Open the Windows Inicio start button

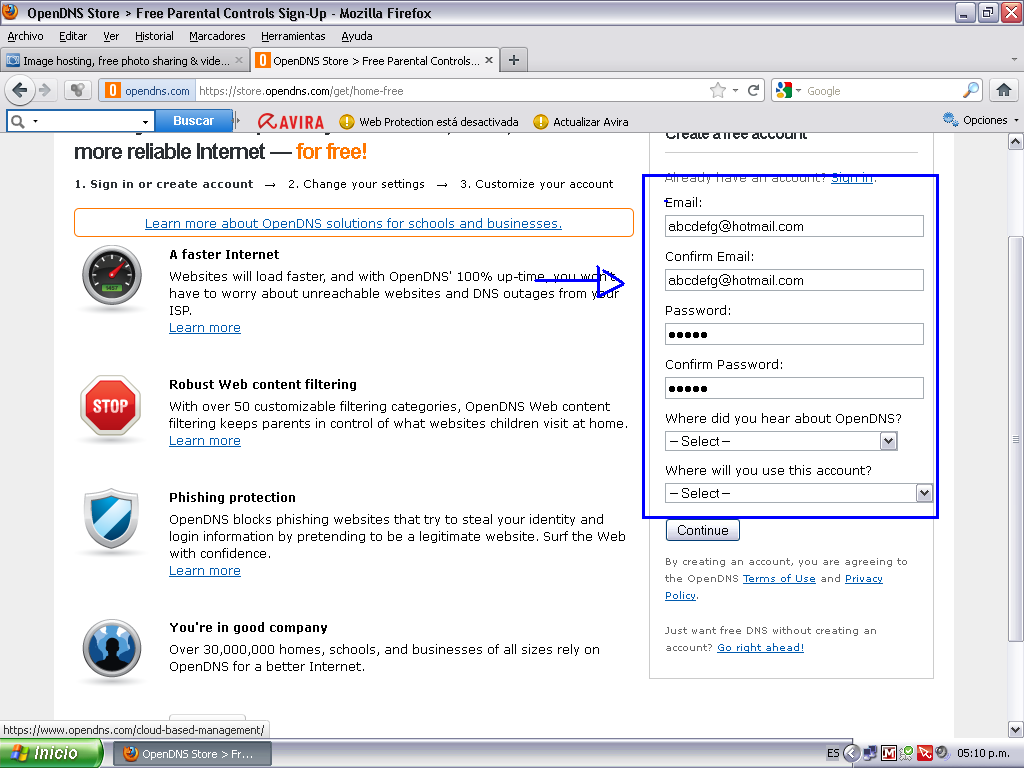coord(51,753)
